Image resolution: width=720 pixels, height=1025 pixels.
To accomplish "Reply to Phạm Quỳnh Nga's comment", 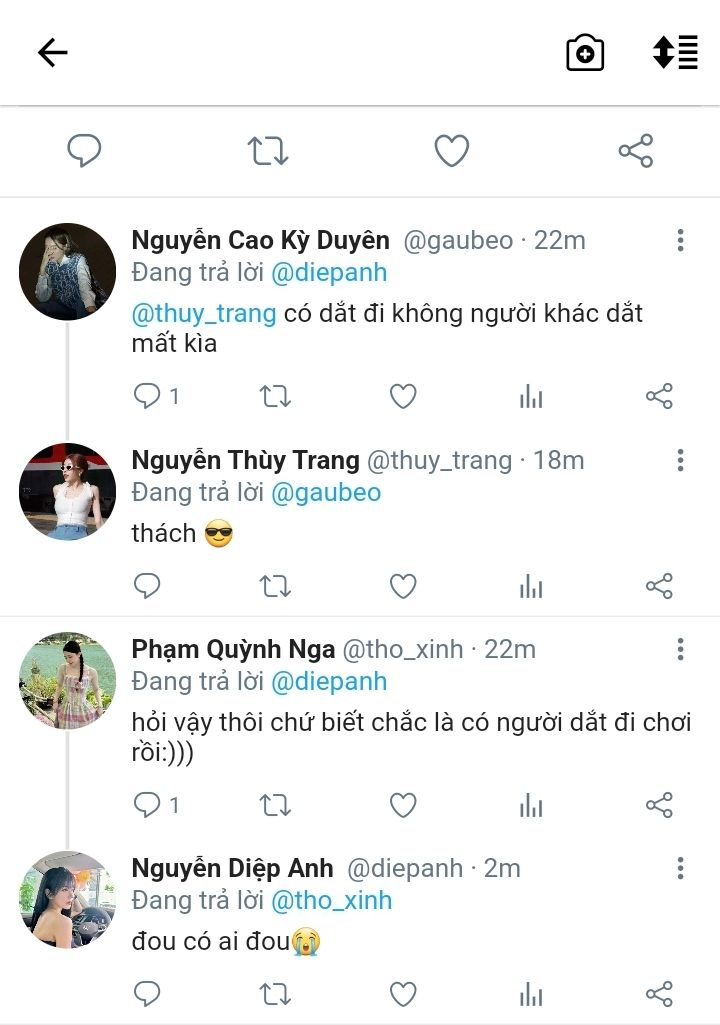I will tap(147, 805).
